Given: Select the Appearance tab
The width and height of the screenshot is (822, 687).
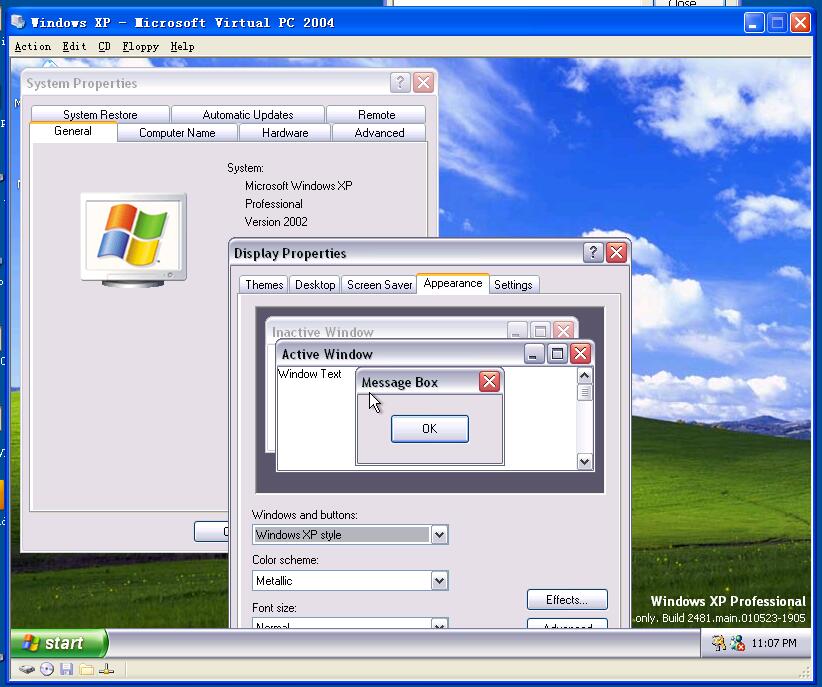Looking at the screenshot, I should (x=453, y=283).
